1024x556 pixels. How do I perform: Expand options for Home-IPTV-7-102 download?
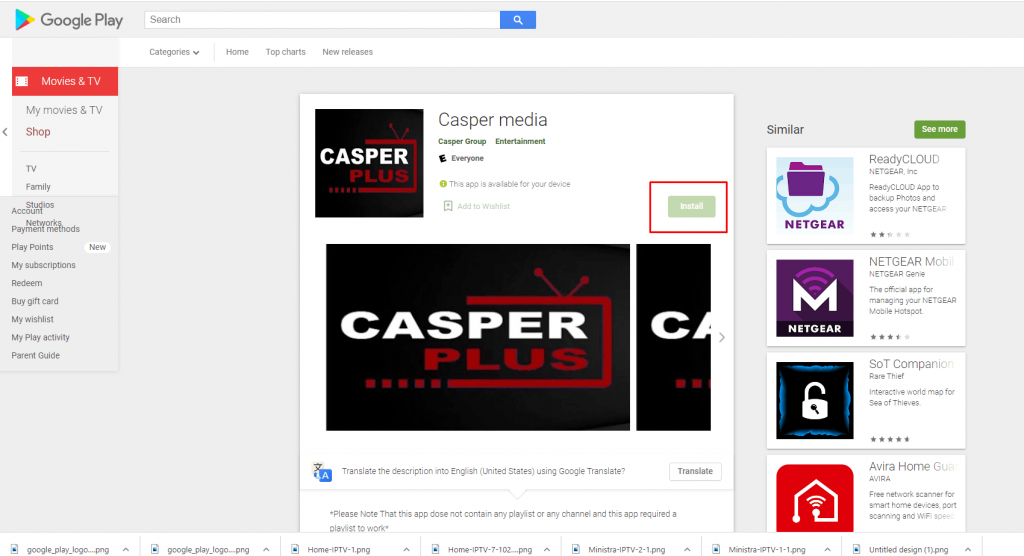pyautogui.click(x=547, y=549)
